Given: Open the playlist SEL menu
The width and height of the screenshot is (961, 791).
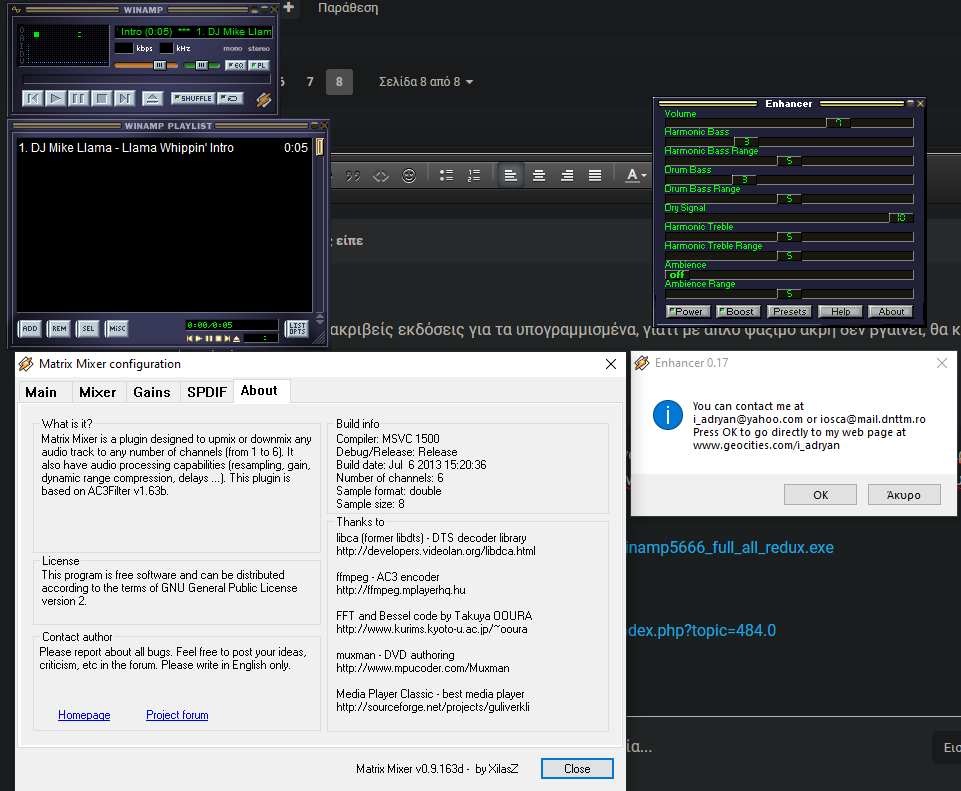Looking at the screenshot, I should pyautogui.click(x=88, y=328).
